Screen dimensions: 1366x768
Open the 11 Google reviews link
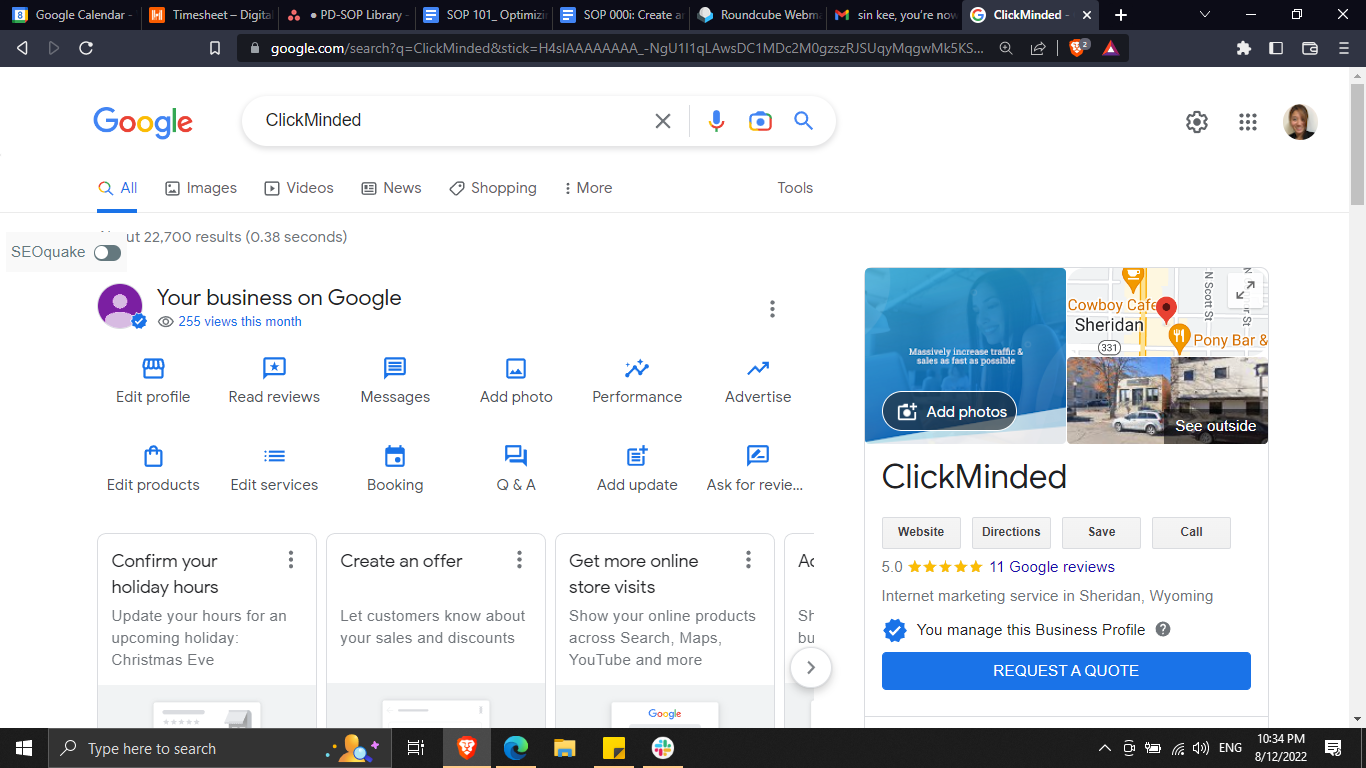(1051, 567)
